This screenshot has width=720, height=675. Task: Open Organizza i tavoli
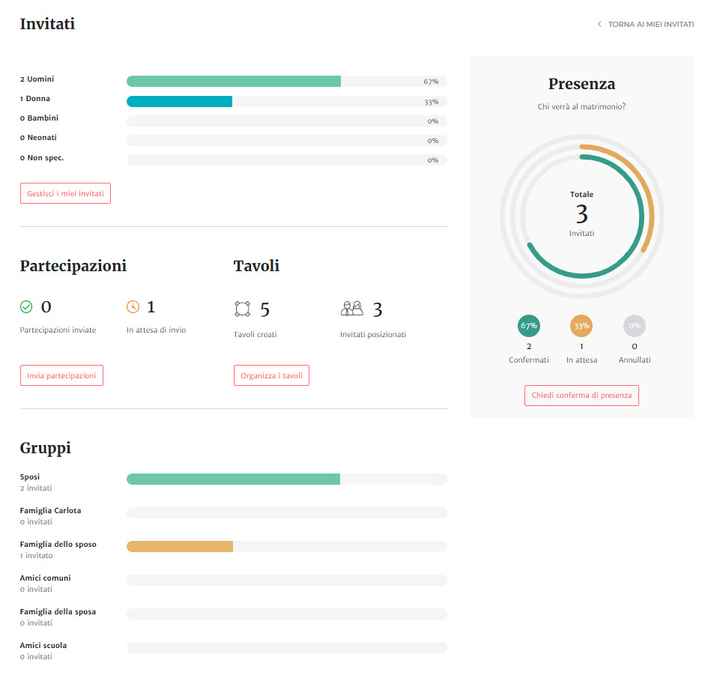tap(271, 376)
